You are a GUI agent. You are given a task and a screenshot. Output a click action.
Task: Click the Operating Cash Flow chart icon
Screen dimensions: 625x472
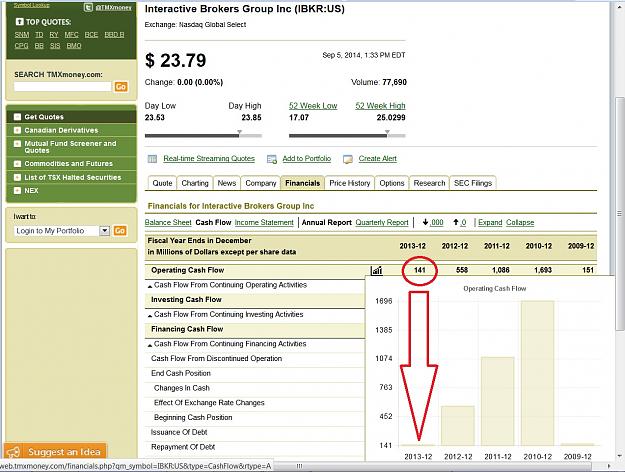(376, 270)
